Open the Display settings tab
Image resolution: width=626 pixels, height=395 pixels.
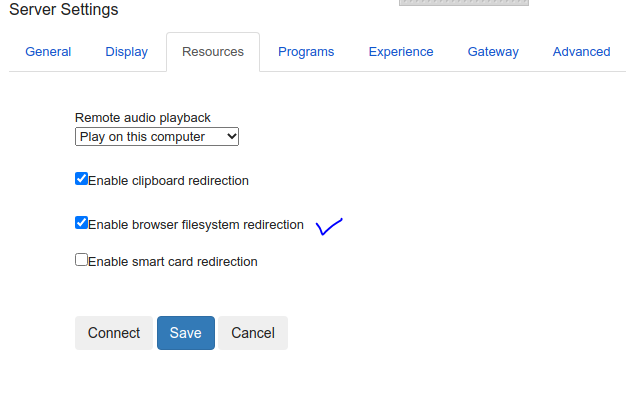click(127, 52)
